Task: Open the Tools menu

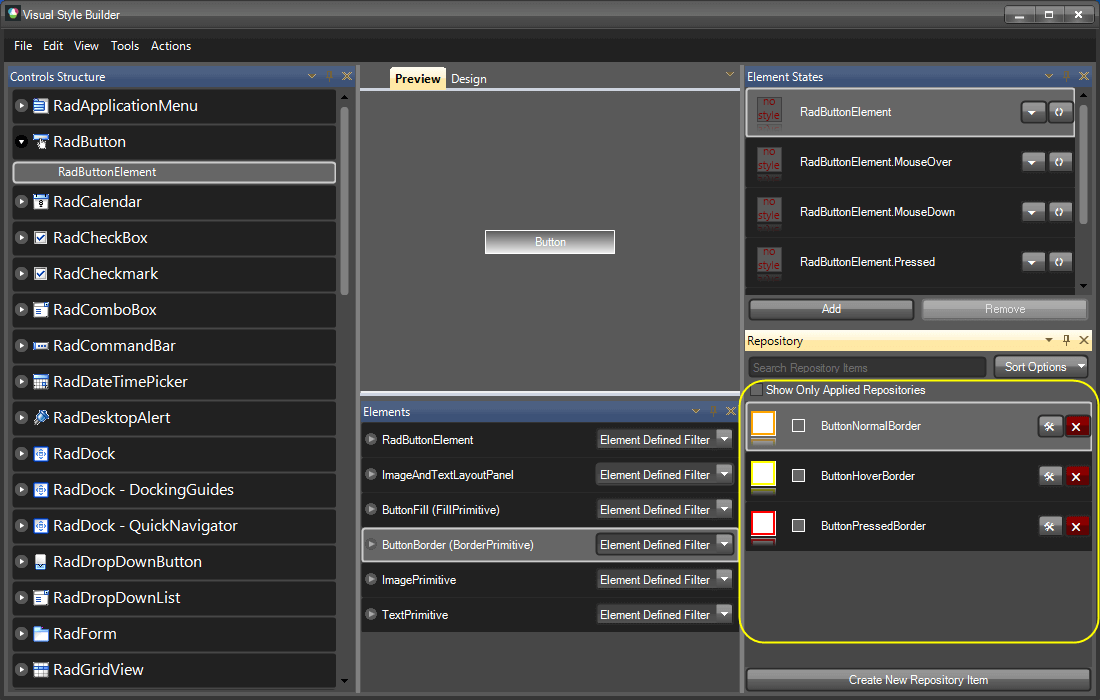Action: click(125, 46)
